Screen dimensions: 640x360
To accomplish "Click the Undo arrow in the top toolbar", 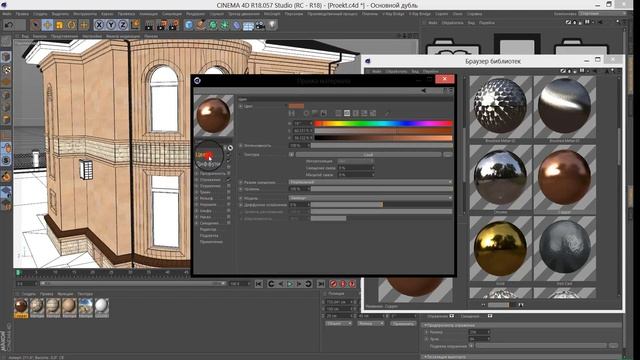I will (9, 25).
